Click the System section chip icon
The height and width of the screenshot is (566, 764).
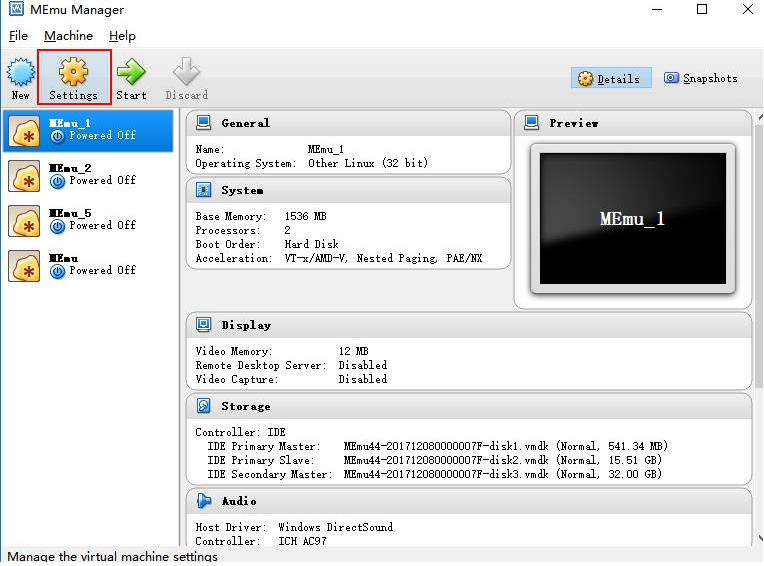pyautogui.click(x=204, y=190)
